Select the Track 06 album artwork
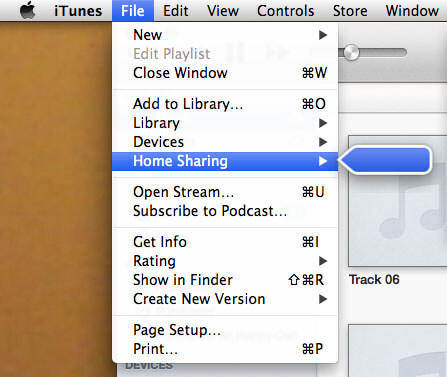Image resolution: width=447 pixels, height=377 pixels. pos(398,201)
